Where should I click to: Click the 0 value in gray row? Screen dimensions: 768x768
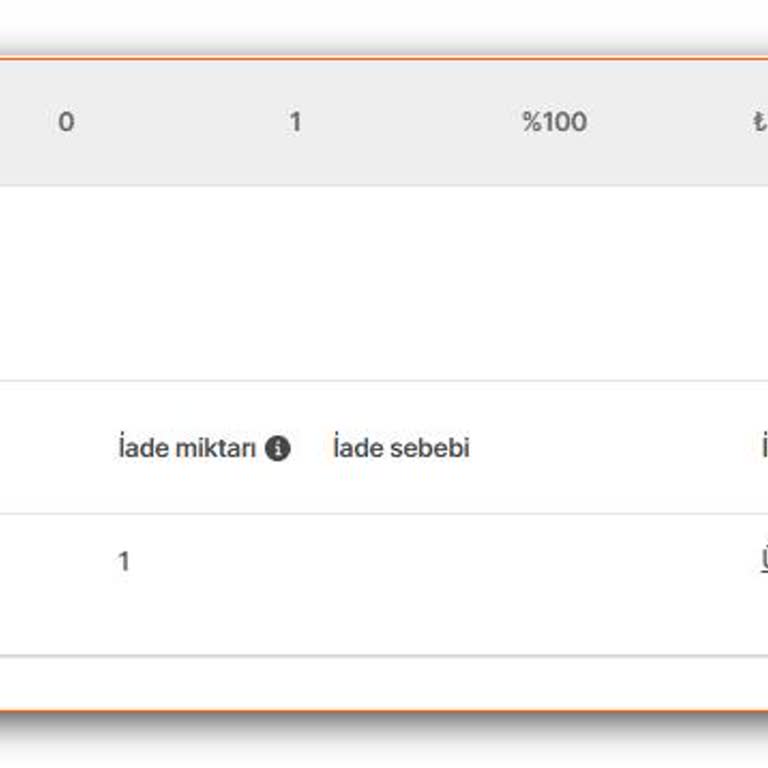click(66, 121)
